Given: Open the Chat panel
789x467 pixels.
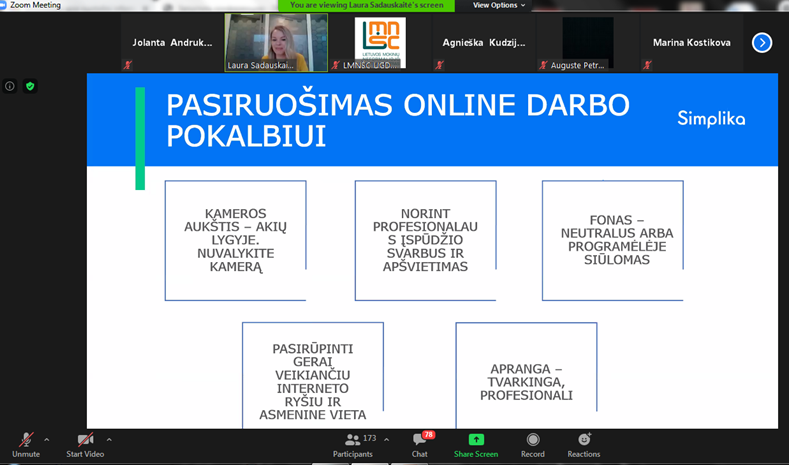Looking at the screenshot, I should (x=420, y=444).
